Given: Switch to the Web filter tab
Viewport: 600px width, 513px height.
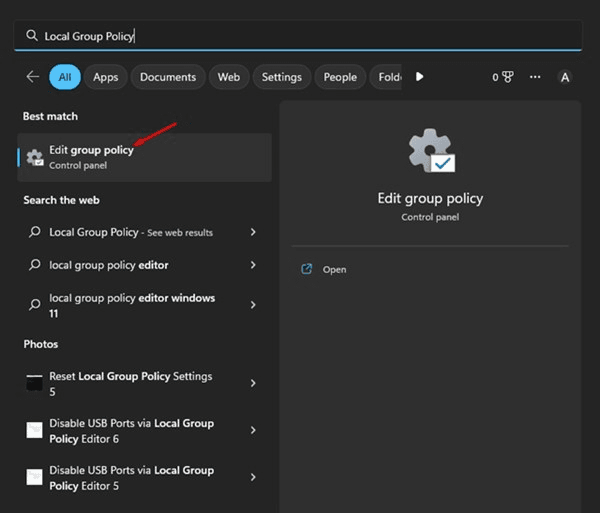Looking at the screenshot, I should [229, 77].
